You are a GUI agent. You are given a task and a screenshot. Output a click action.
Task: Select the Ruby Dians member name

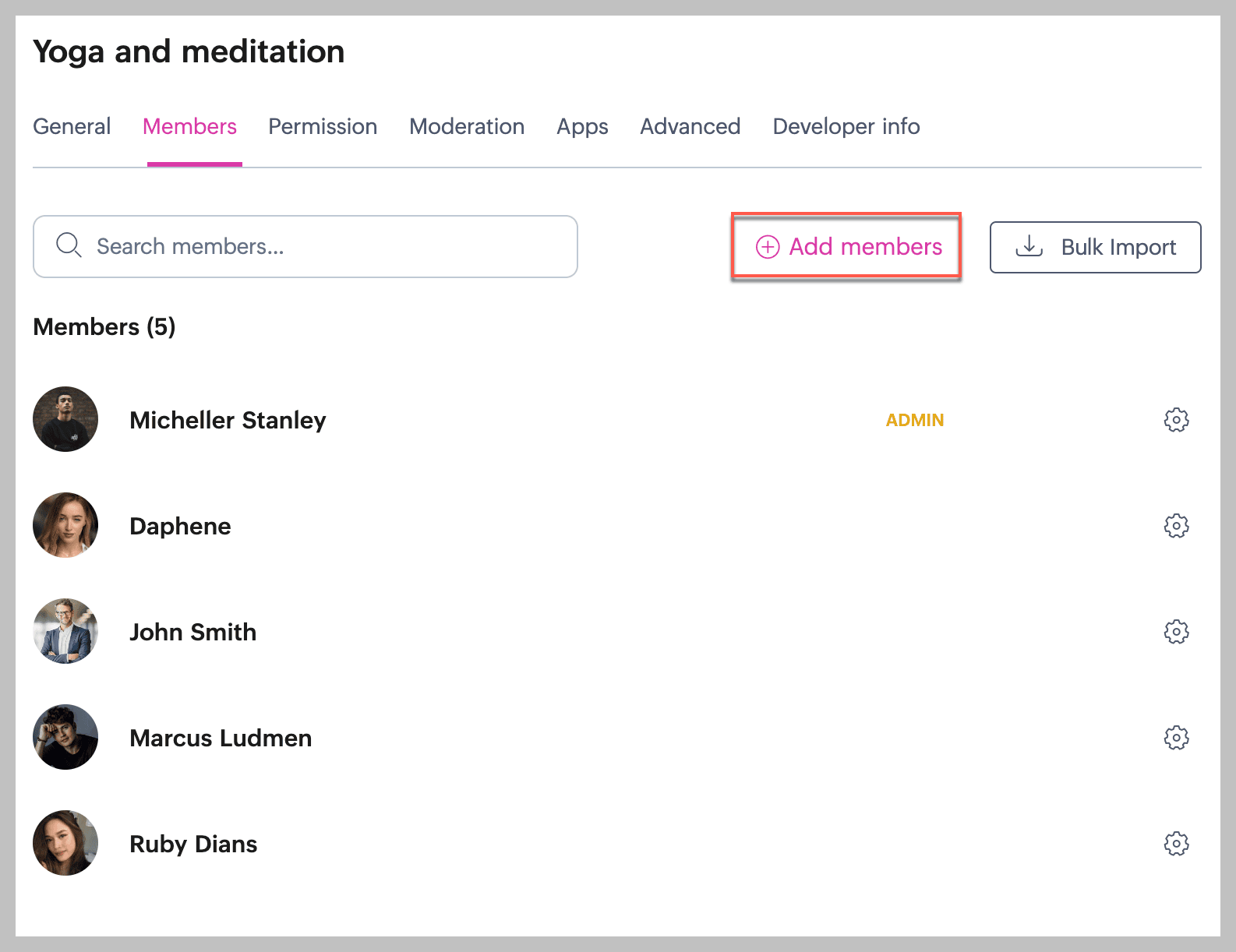(x=193, y=844)
